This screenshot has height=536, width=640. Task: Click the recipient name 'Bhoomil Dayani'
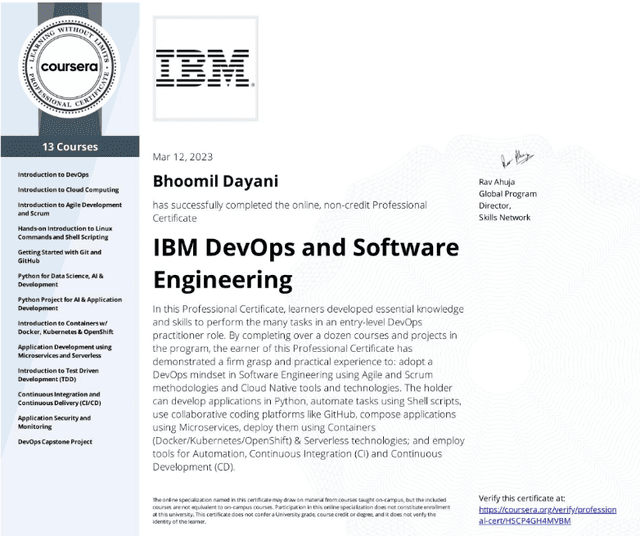point(216,181)
